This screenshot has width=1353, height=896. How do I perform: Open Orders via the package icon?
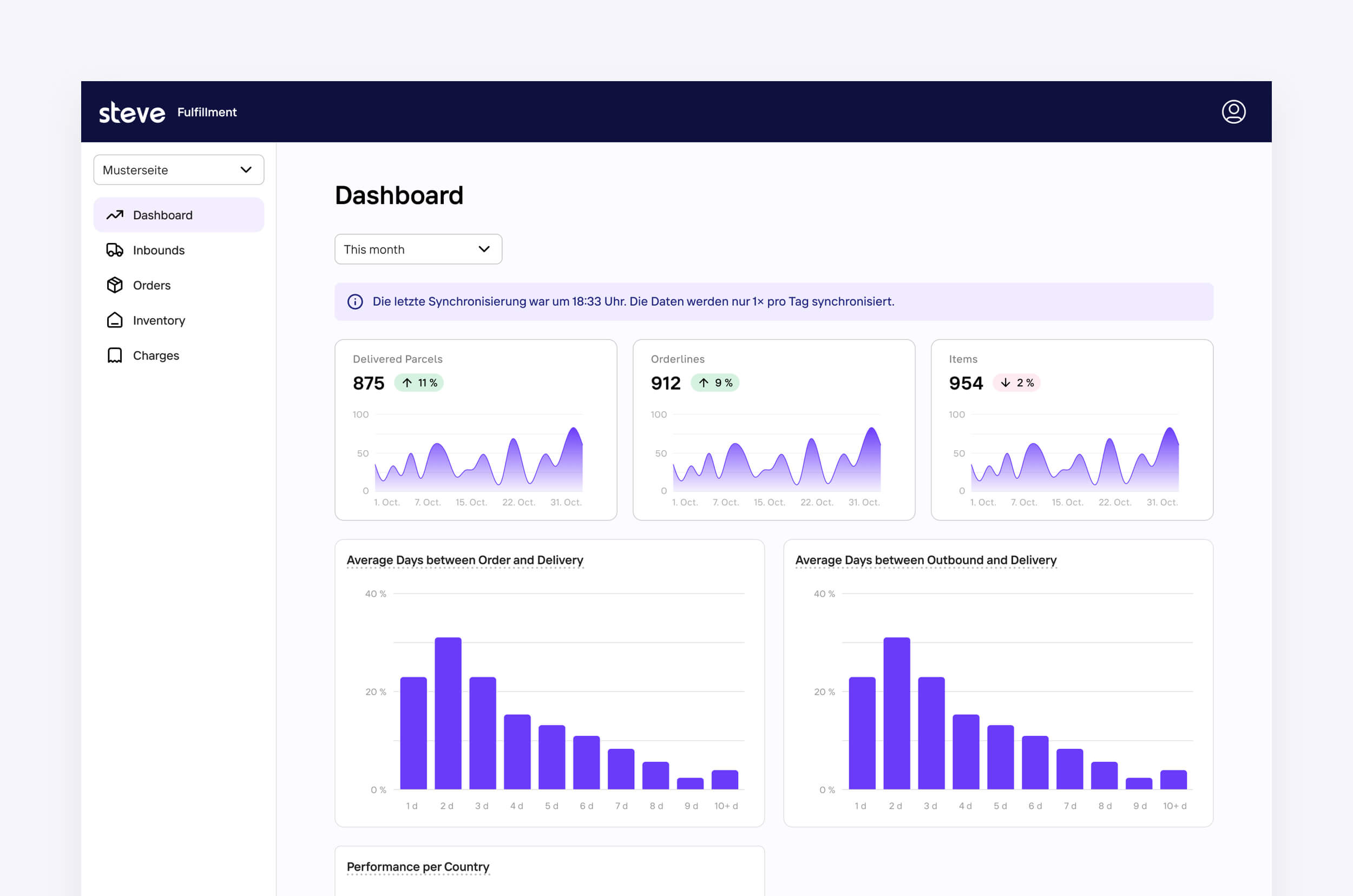point(114,285)
